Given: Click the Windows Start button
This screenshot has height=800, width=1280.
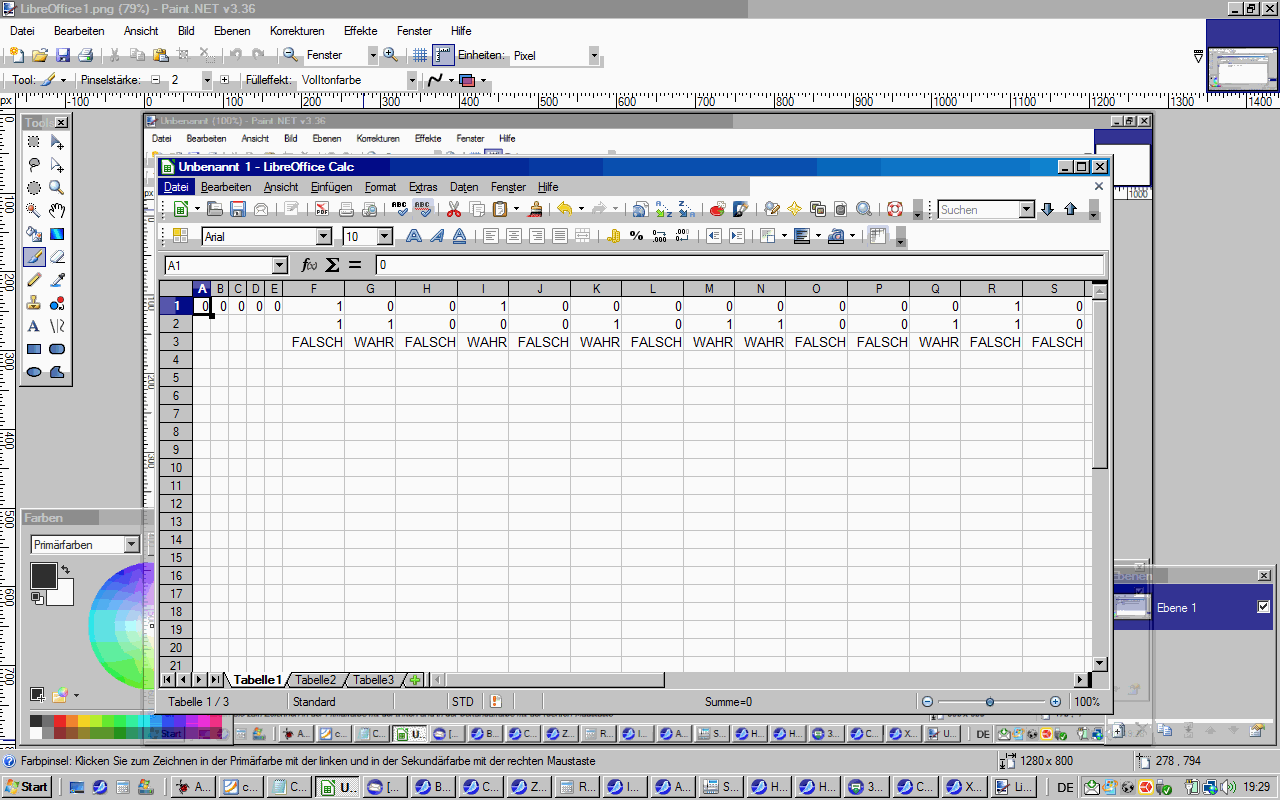Looking at the screenshot, I should point(27,787).
